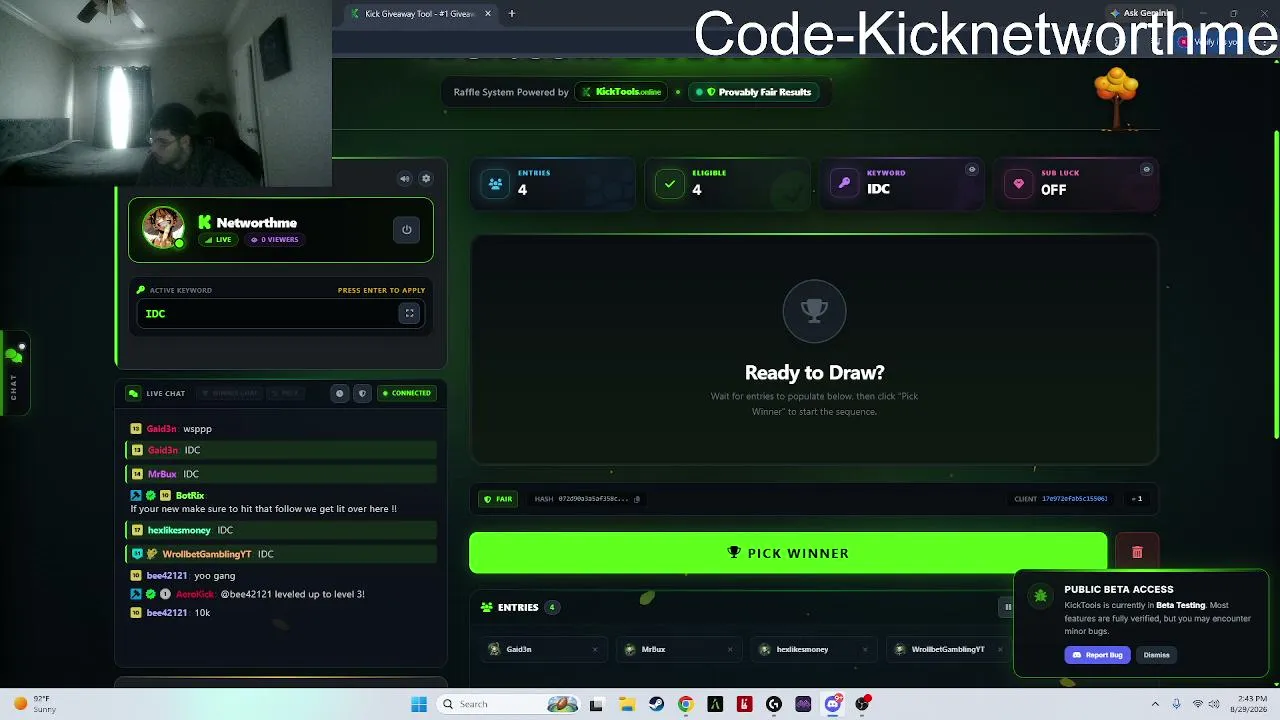This screenshot has width=1280, height=720.
Task: Open settings via the gear icon
Action: [426, 179]
